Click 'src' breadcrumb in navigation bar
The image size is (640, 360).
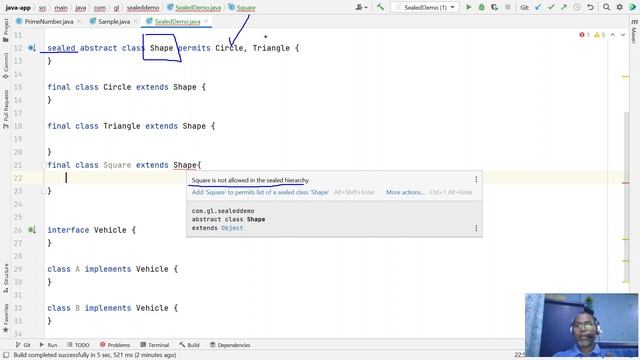tap(42, 7)
